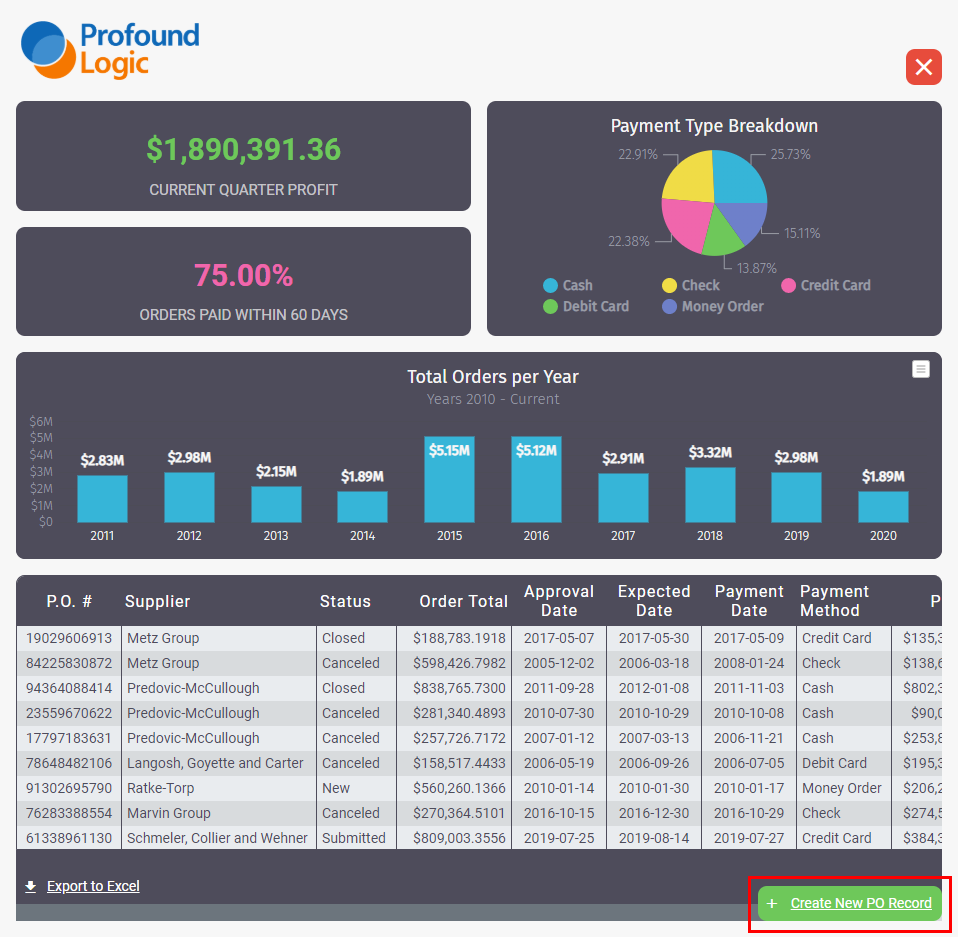Click the red close X button

[923, 67]
